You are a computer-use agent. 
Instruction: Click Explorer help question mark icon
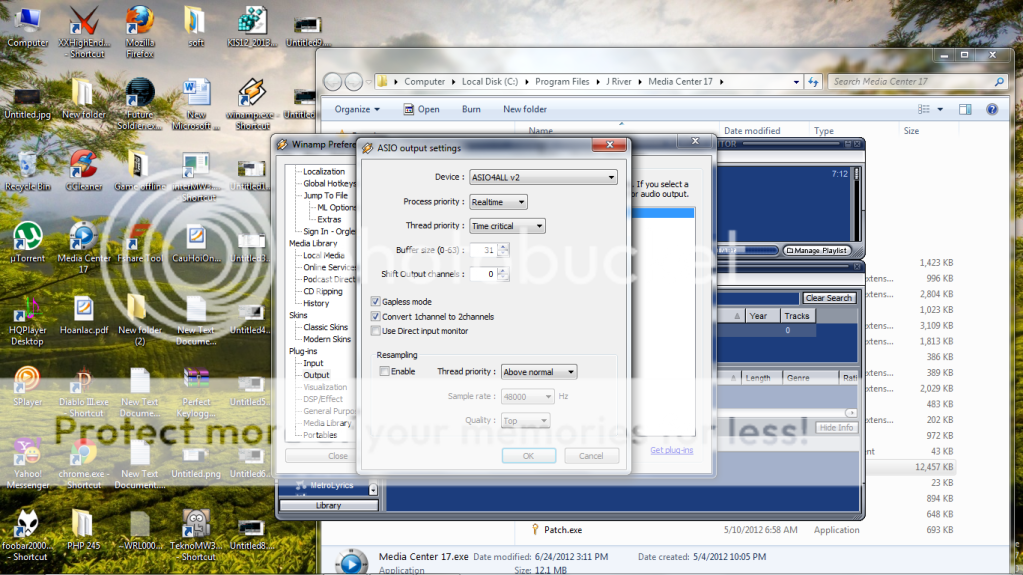[992, 110]
